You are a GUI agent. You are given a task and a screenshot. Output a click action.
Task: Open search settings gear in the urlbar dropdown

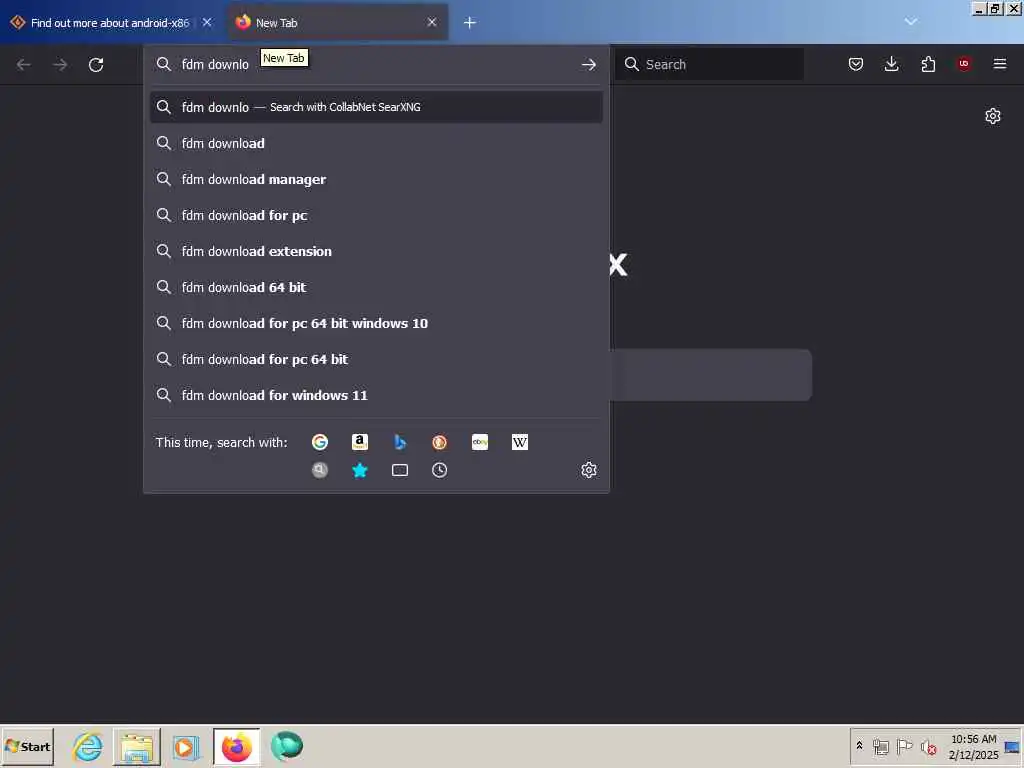point(588,470)
